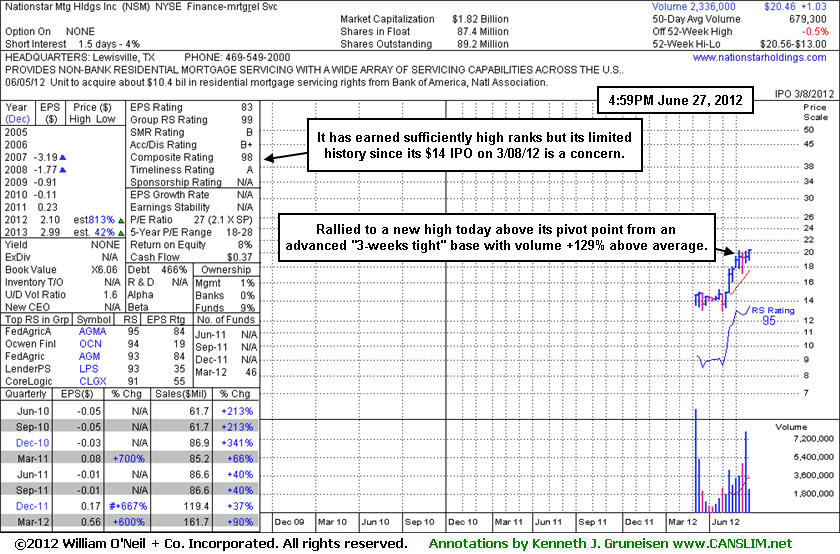Click the Debt 466% cell
840x554 pixels.
(x=158, y=269)
